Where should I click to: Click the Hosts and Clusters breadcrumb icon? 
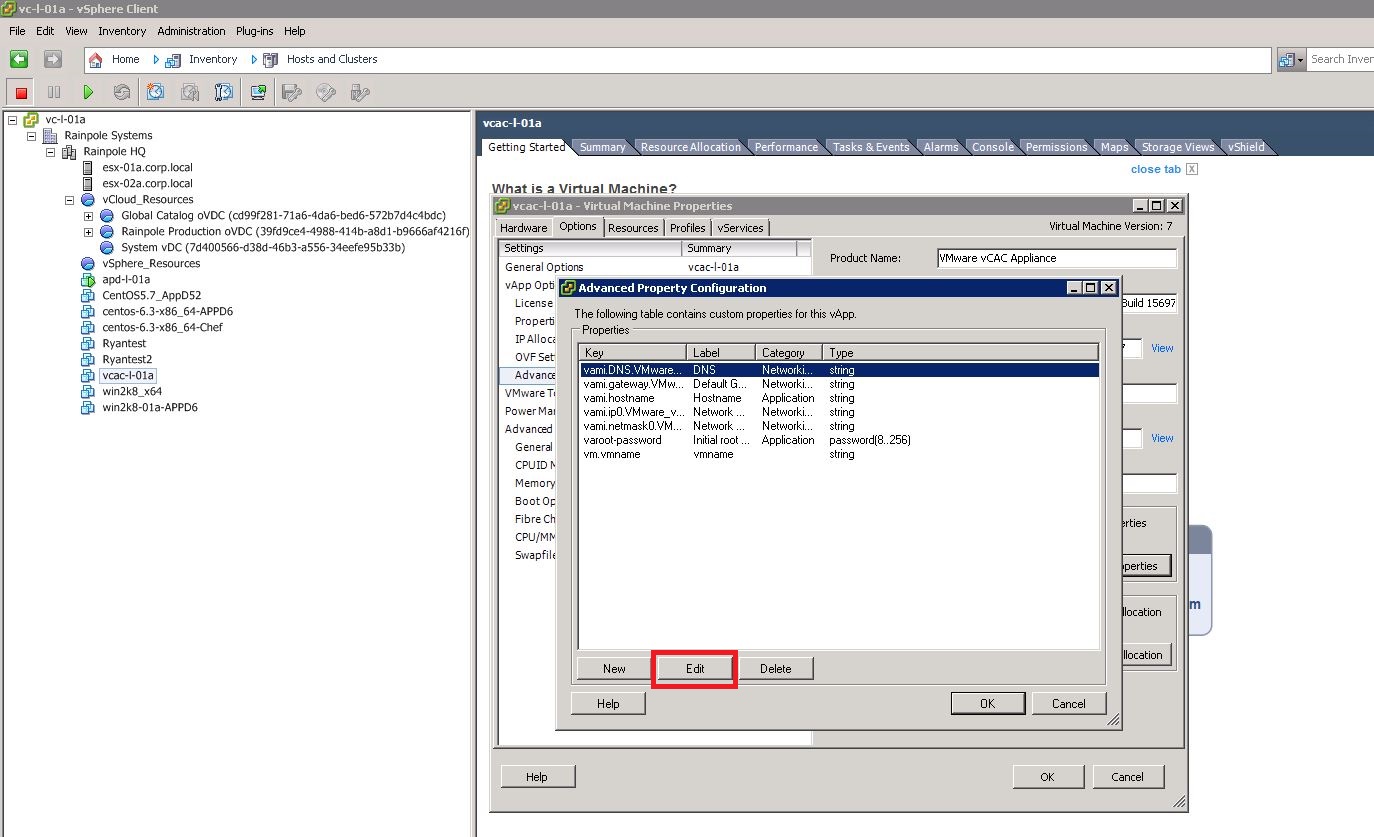pos(271,60)
